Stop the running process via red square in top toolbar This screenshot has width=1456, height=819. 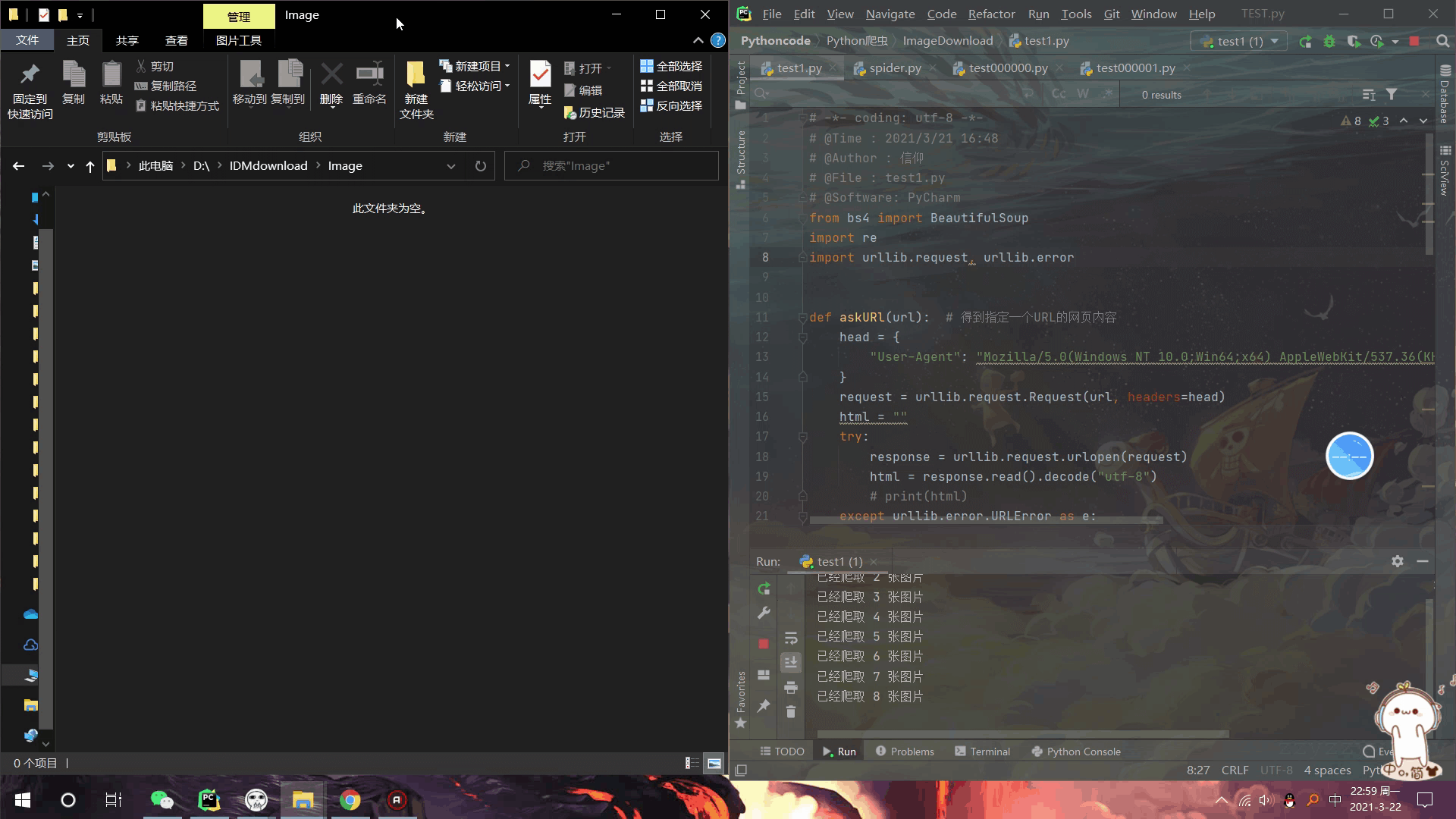pos(1414,42)
